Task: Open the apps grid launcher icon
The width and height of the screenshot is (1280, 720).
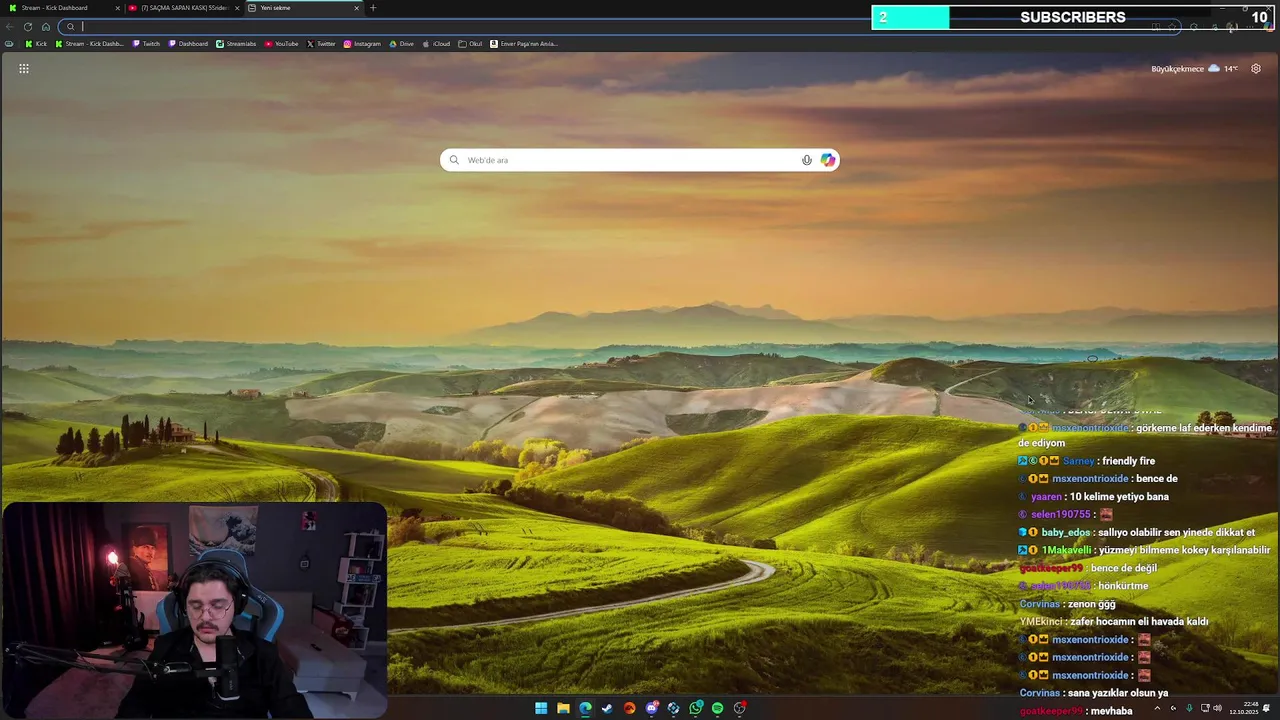Action: 24,68
